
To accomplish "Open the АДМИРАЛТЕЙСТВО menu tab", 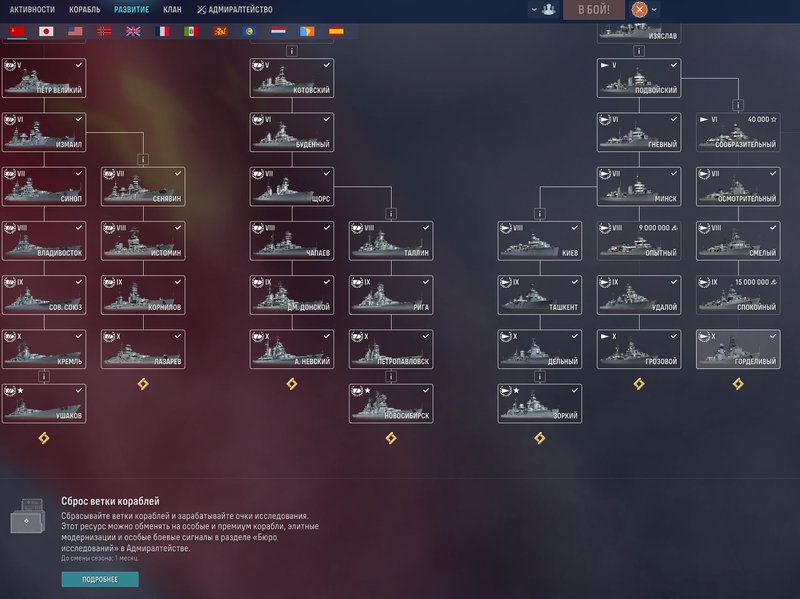I will (235, 9).
